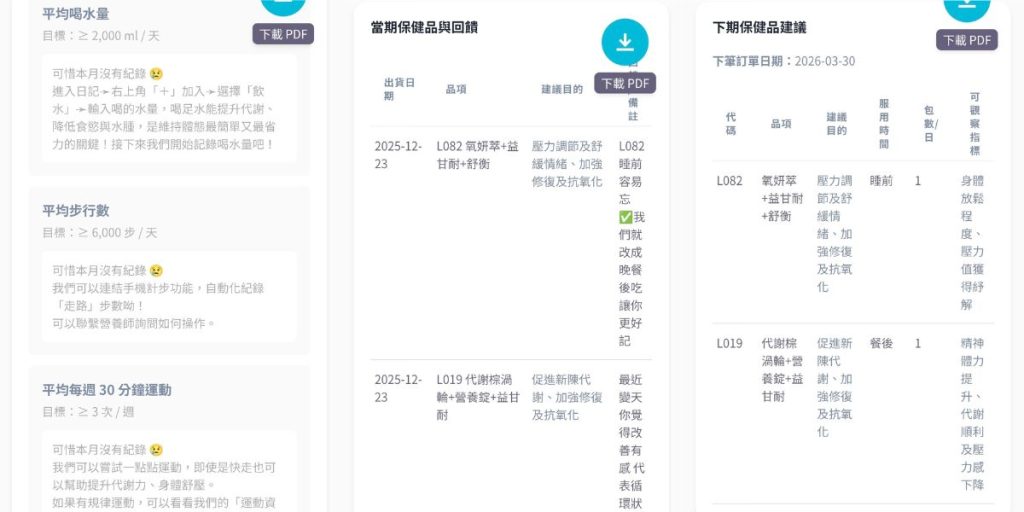Click the sad emoji in 平均喝水量 card
The image size is (1024, 512).
(156, 74)
